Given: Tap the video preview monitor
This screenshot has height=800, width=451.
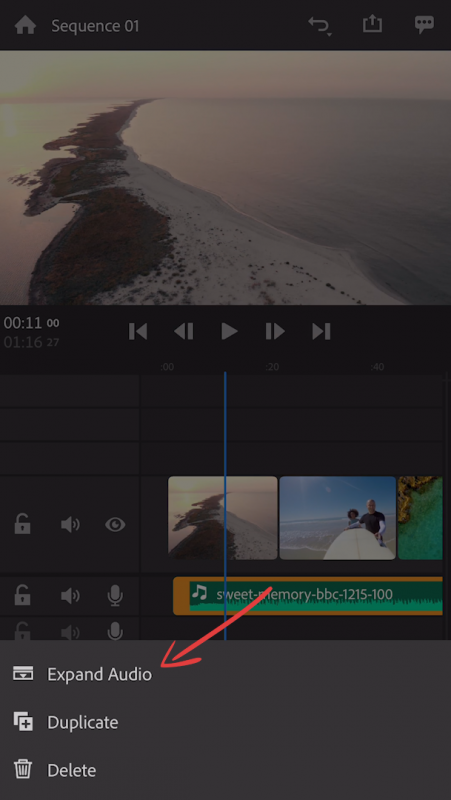Looking at the screenshot, I should pos(226,178).
